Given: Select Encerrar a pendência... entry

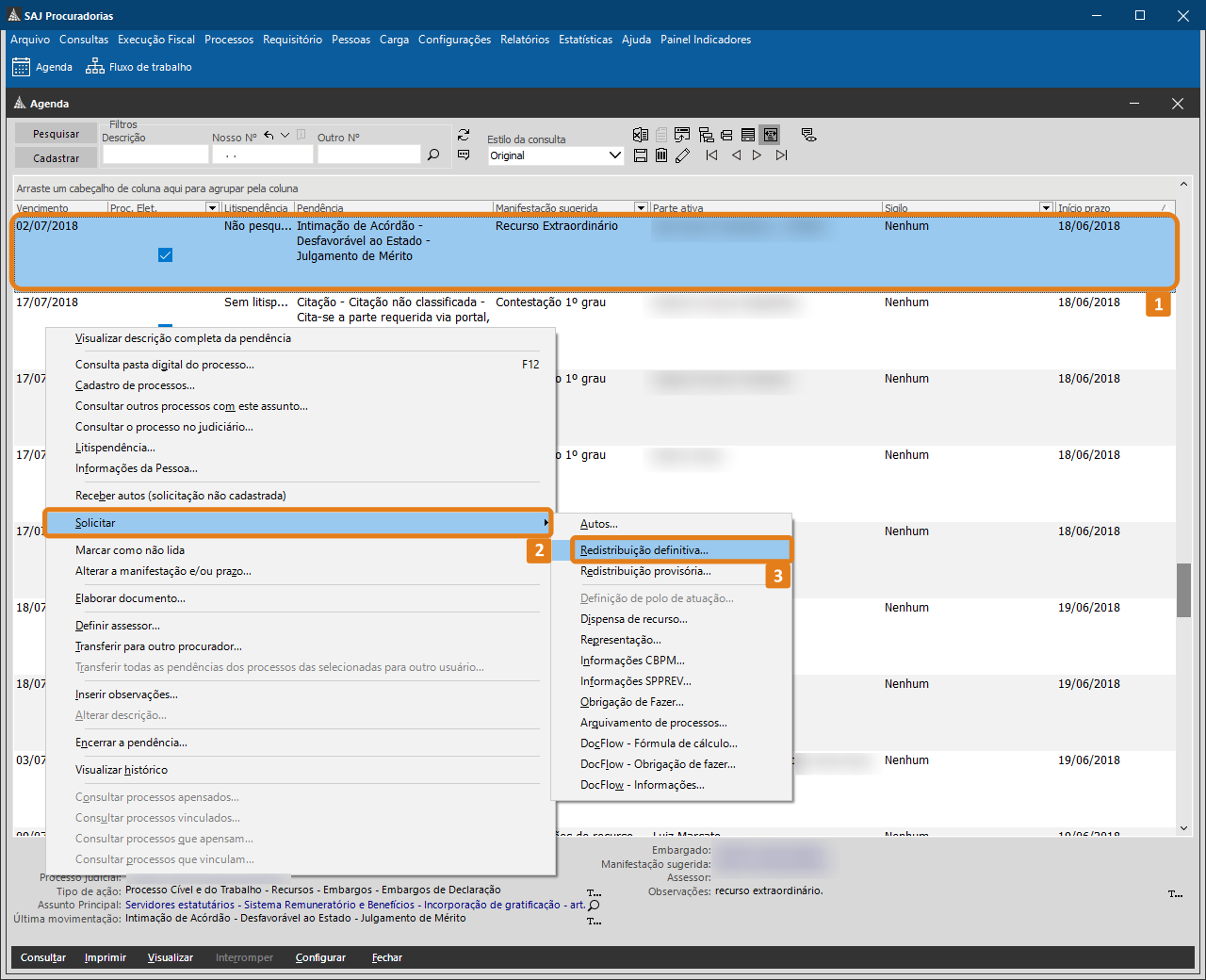Looking at the screenshot, I should point(131,743).
